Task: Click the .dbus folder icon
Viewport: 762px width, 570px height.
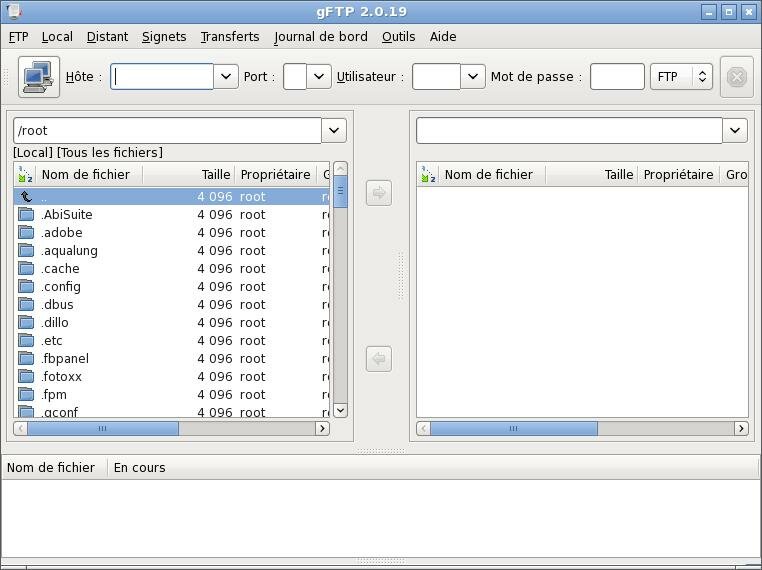Action: click(26, 304)
